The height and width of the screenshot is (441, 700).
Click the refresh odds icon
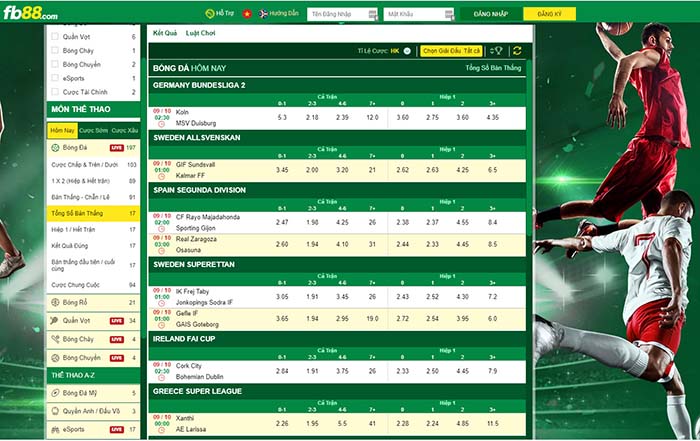[517, 50]
